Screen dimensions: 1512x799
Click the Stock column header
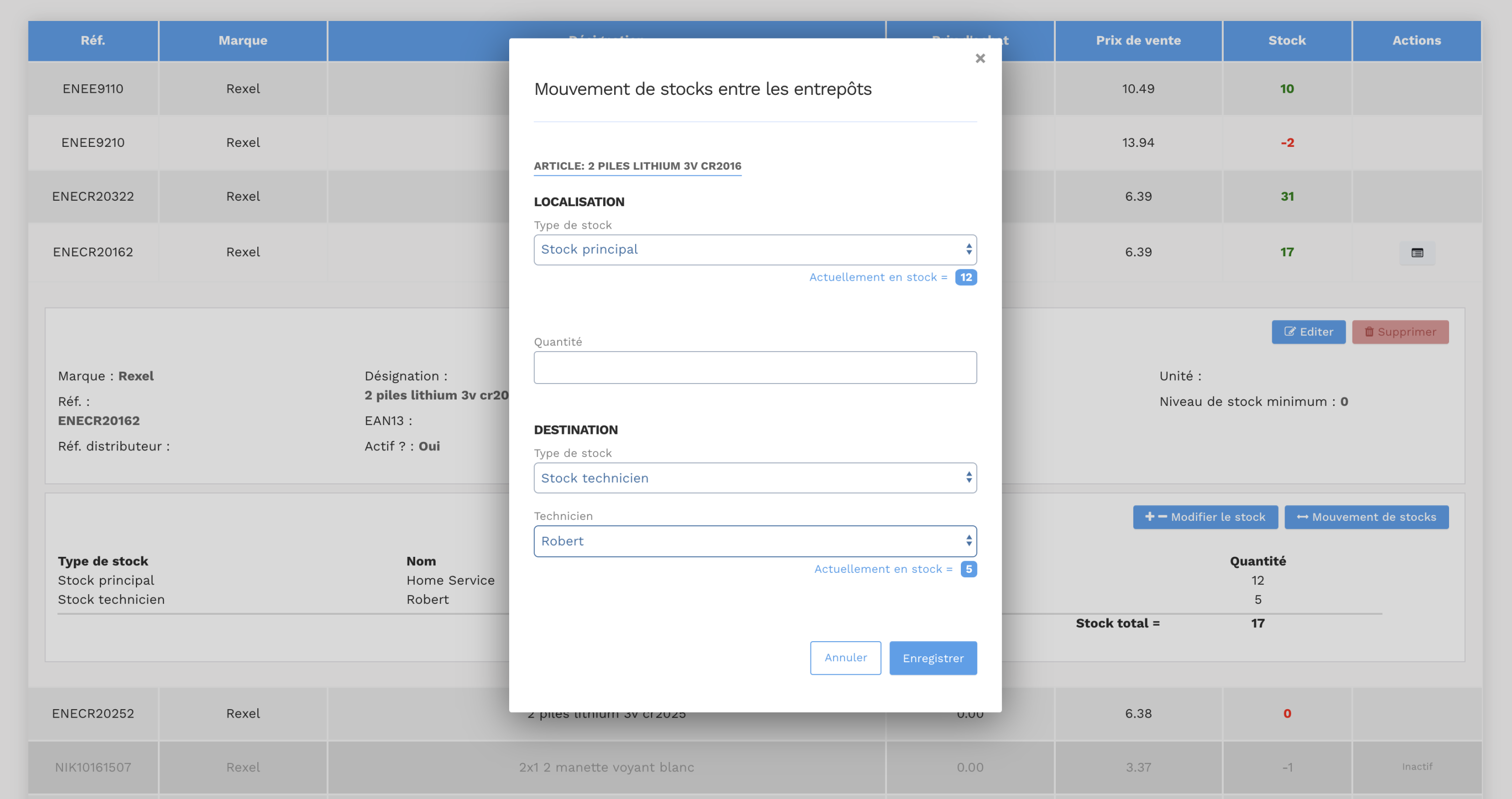click(x=1287, y=40)
